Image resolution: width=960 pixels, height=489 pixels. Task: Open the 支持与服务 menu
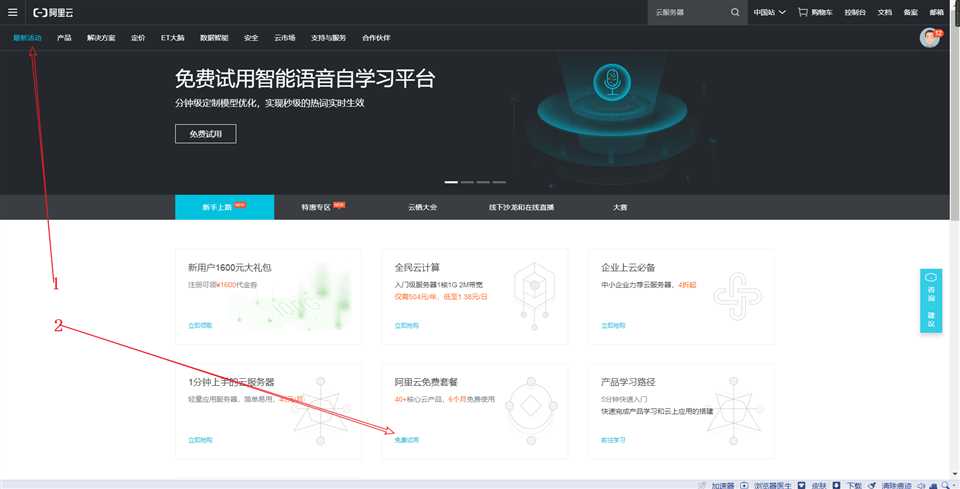[x=329, y=38]
